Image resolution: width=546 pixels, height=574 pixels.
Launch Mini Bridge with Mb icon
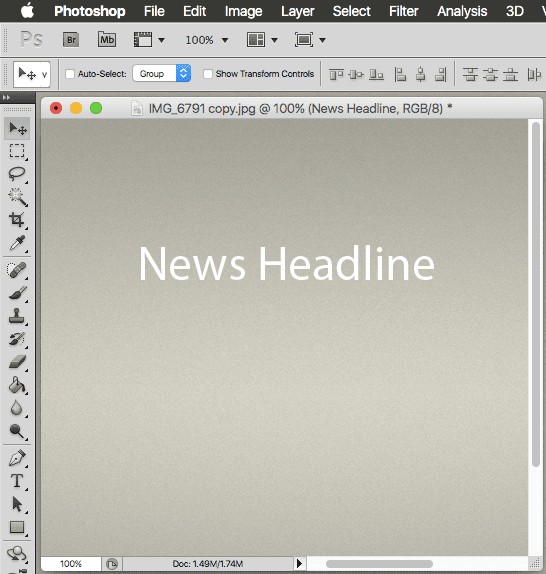pyautogui.click(x=107, y=40)
